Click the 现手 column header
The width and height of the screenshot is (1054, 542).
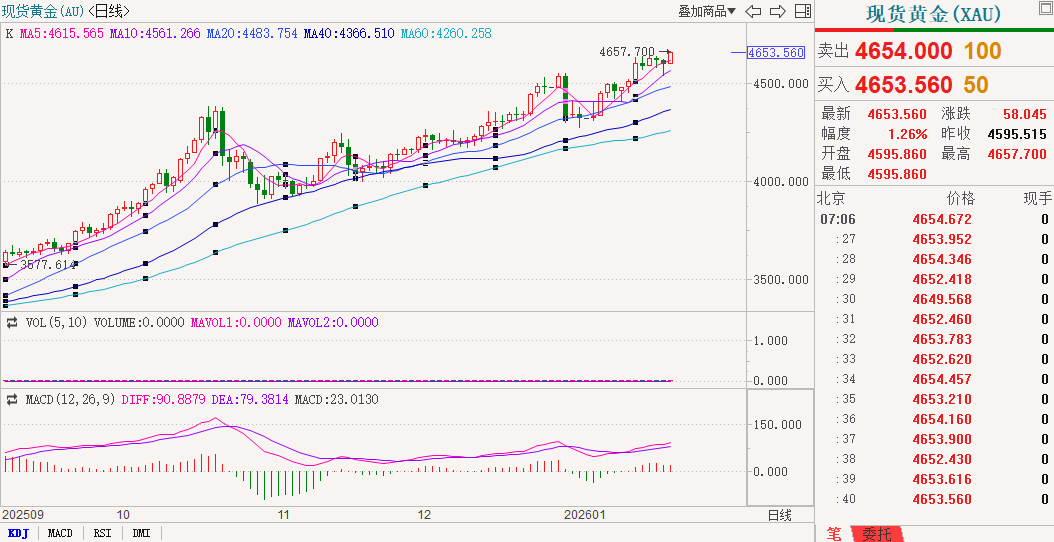(1038, 198)
